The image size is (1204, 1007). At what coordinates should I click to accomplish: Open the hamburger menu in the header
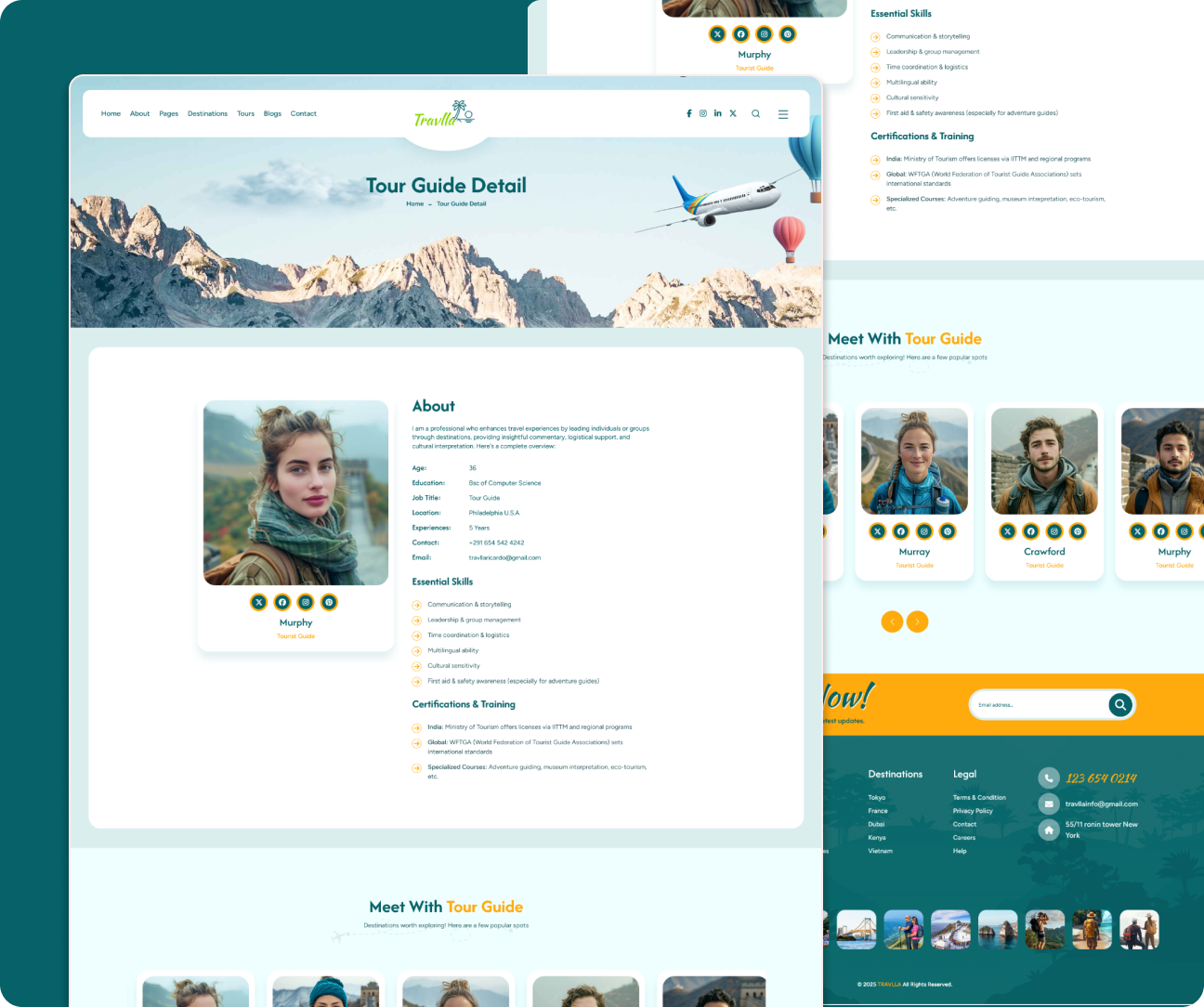click(783, 114)
